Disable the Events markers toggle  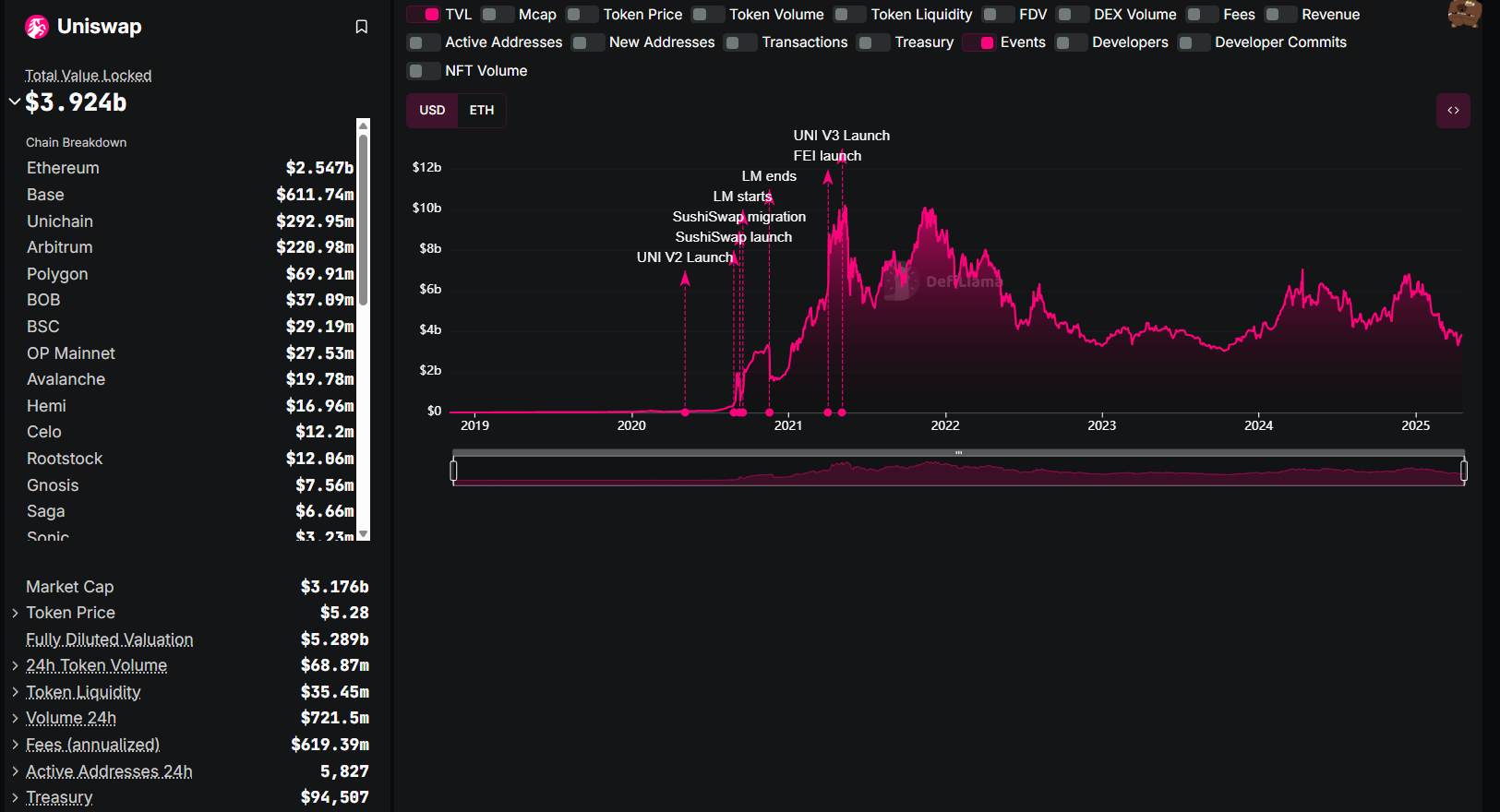pyautogui.click(x=979, y=42)
